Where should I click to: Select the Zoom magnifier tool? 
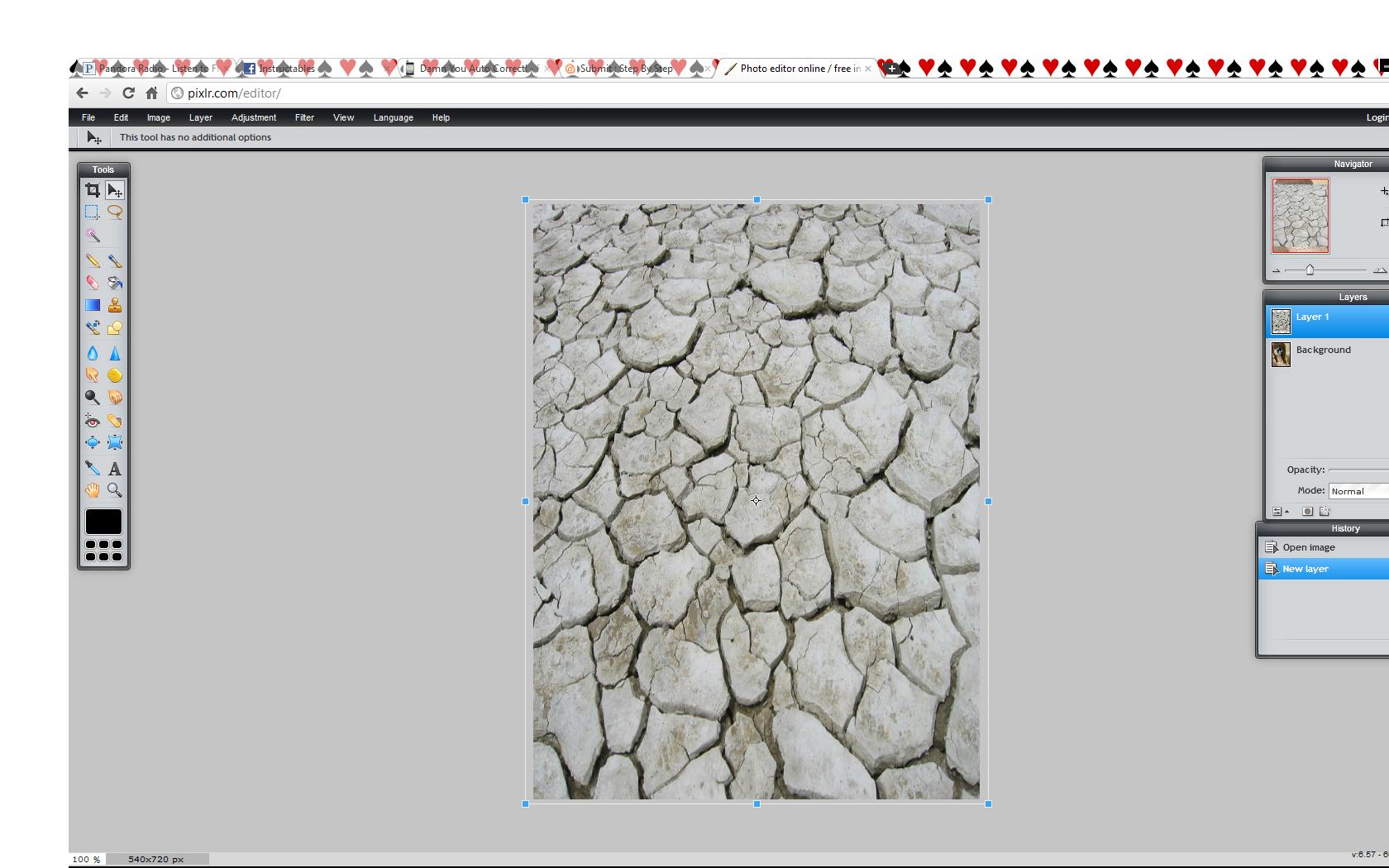point(115,490)
